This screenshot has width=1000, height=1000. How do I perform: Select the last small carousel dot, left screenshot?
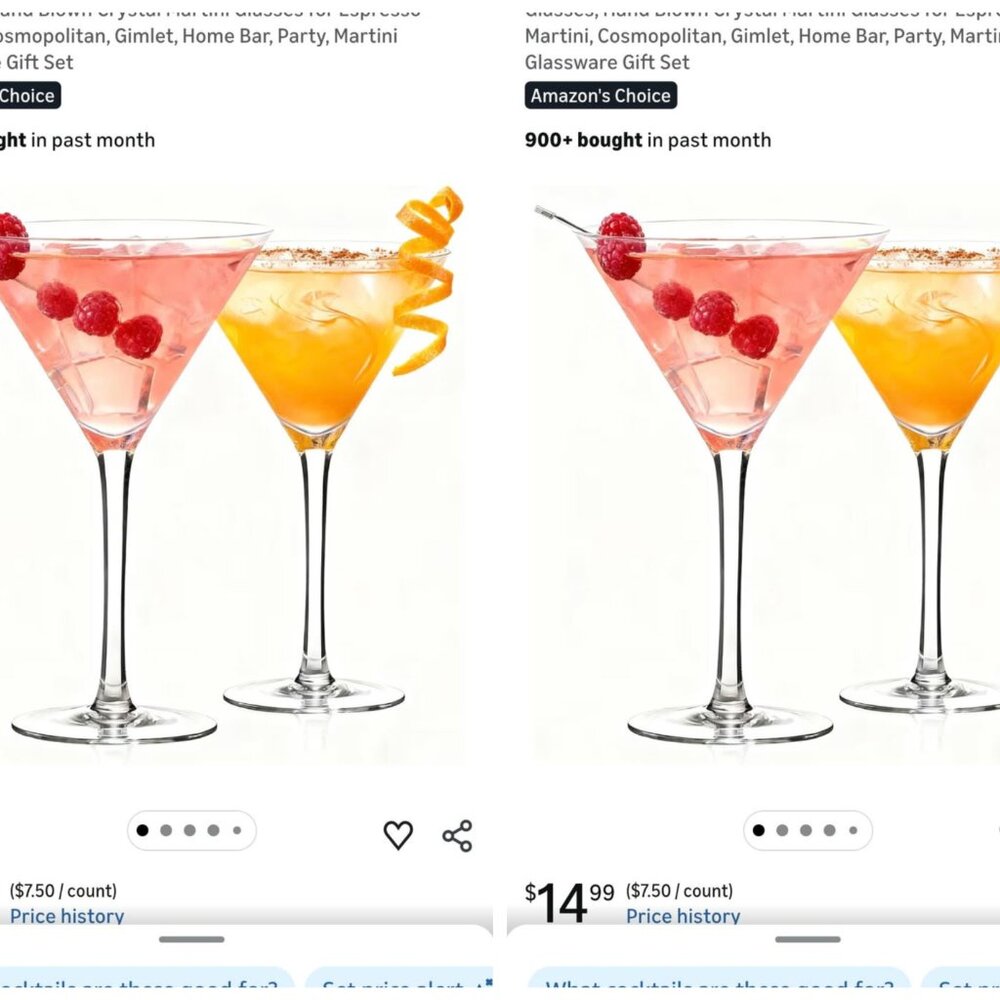pyautogui.click(x=237, y=830)
